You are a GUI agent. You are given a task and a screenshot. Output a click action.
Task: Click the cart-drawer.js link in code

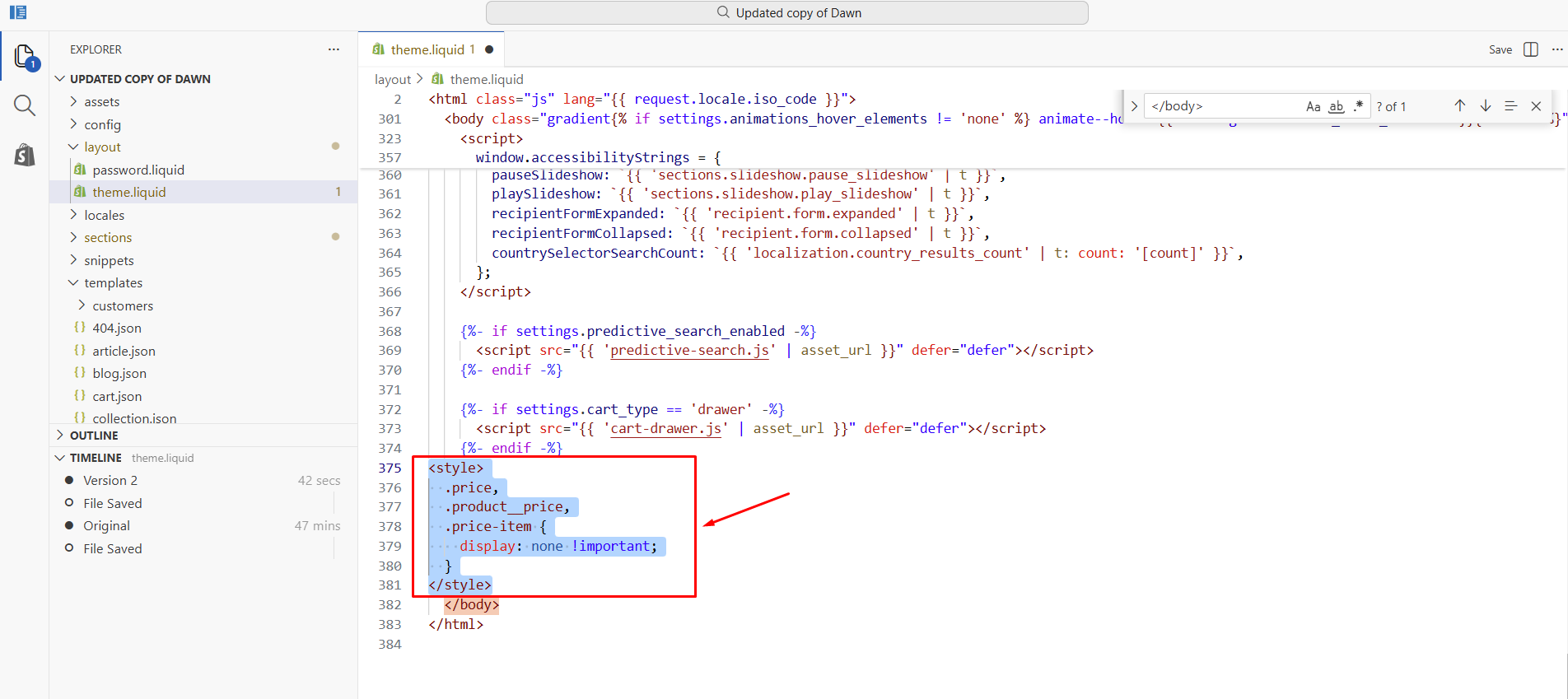pyautogui.click(x=665, y=429)
